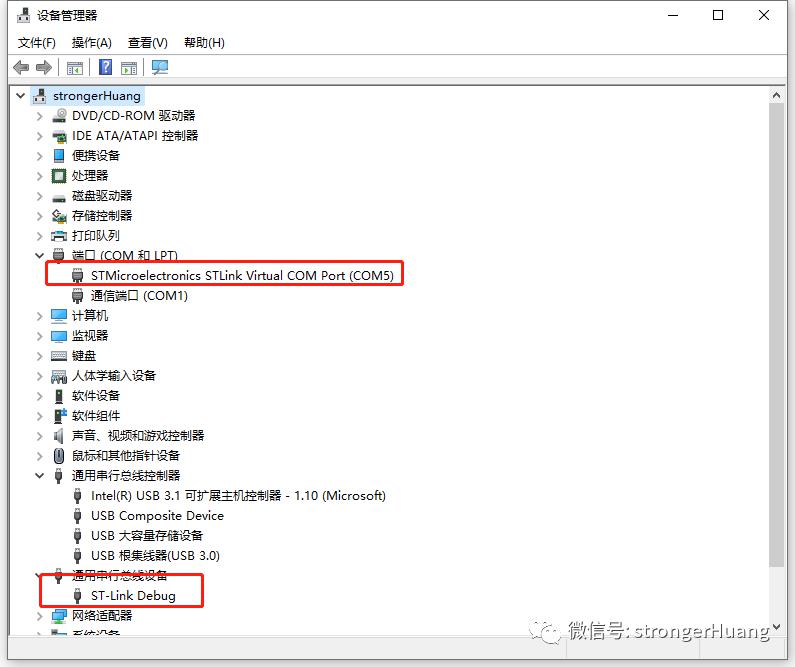Click the show/hide action pane icon
This screenshot has width=795, height=667.
click(x=129, y=67)
